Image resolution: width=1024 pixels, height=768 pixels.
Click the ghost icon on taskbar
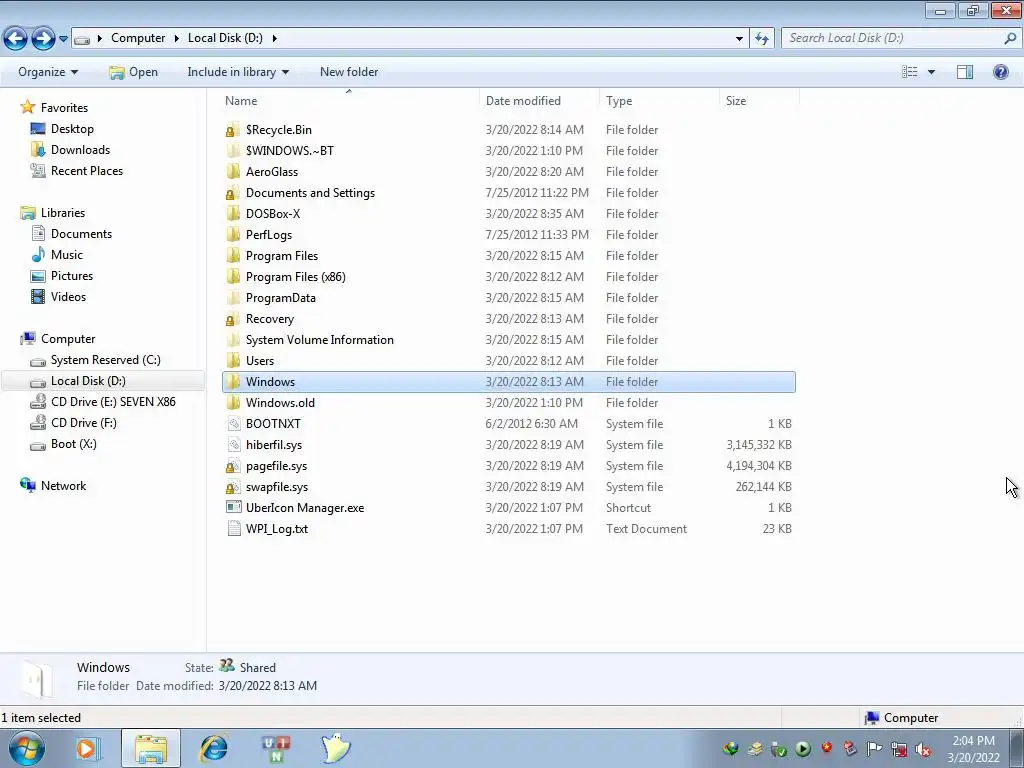pos(336,748)
